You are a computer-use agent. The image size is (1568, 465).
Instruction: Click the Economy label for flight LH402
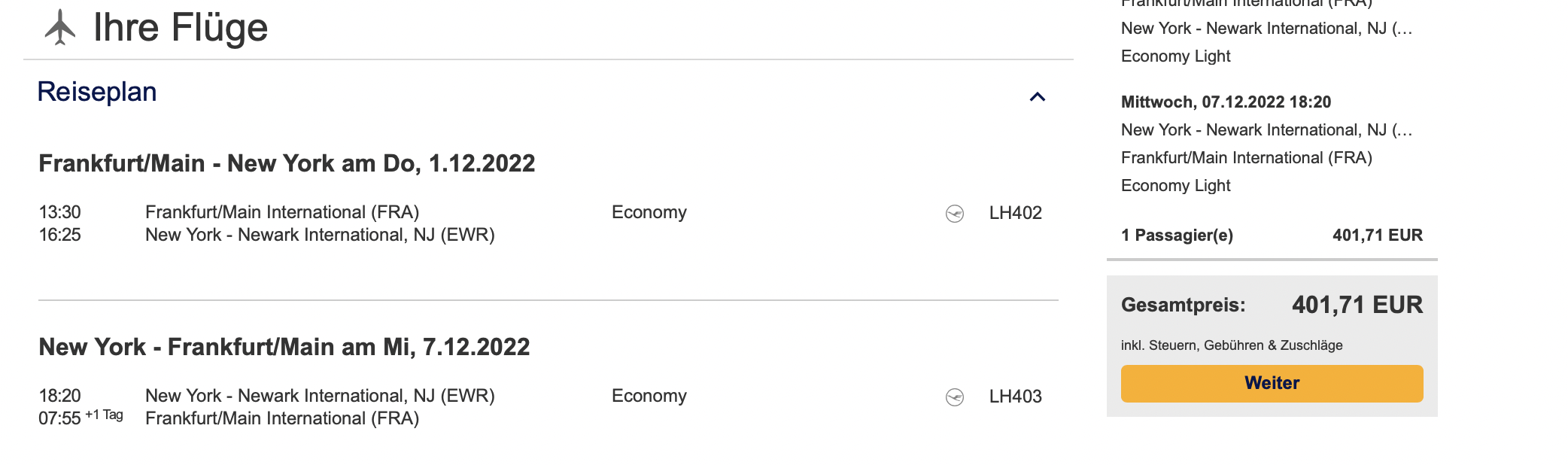[x=649, y=212]
